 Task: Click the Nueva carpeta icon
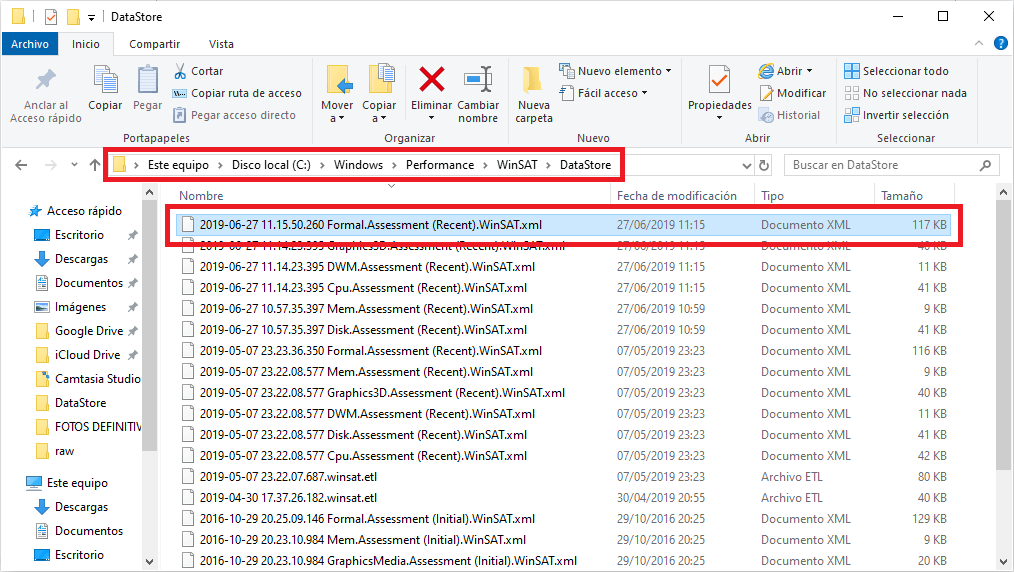tap(532, 80)
